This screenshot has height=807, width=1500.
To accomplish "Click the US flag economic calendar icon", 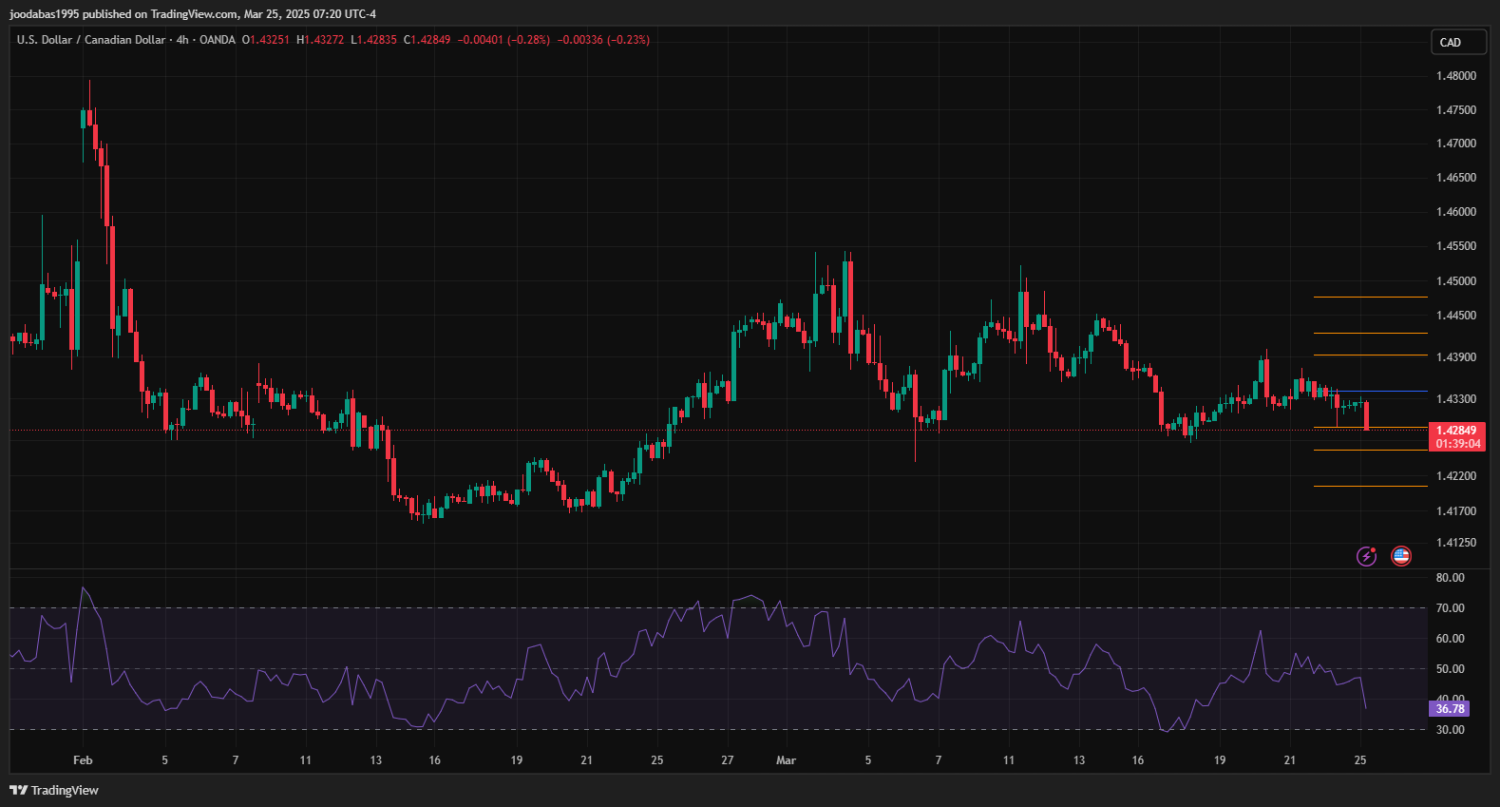I will click(1401, 556).
